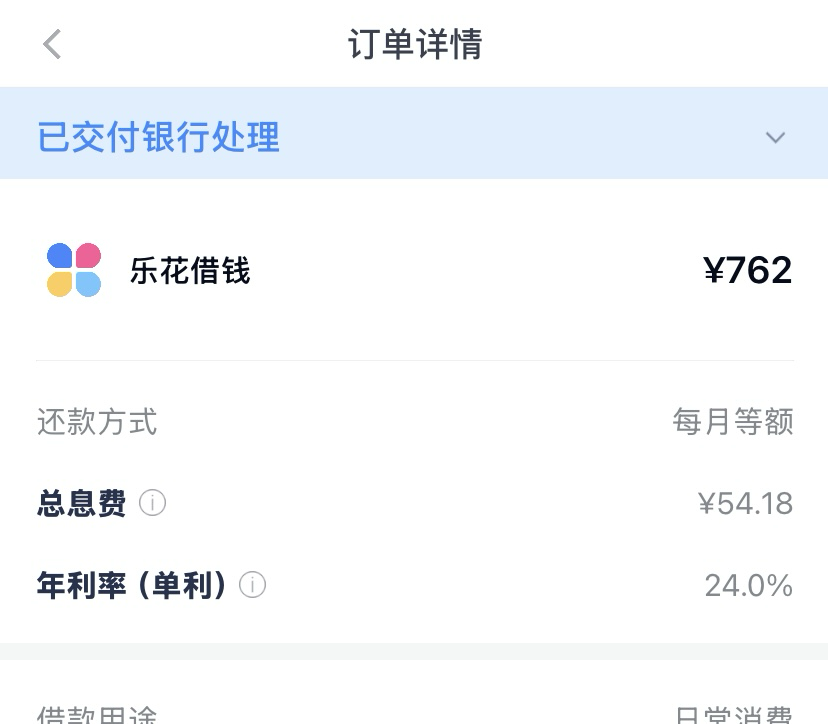The width and height of the screenshot is (828, 724).
Task: Tap the ¥54.18 total interest value
Action: [x=745, y=504]
